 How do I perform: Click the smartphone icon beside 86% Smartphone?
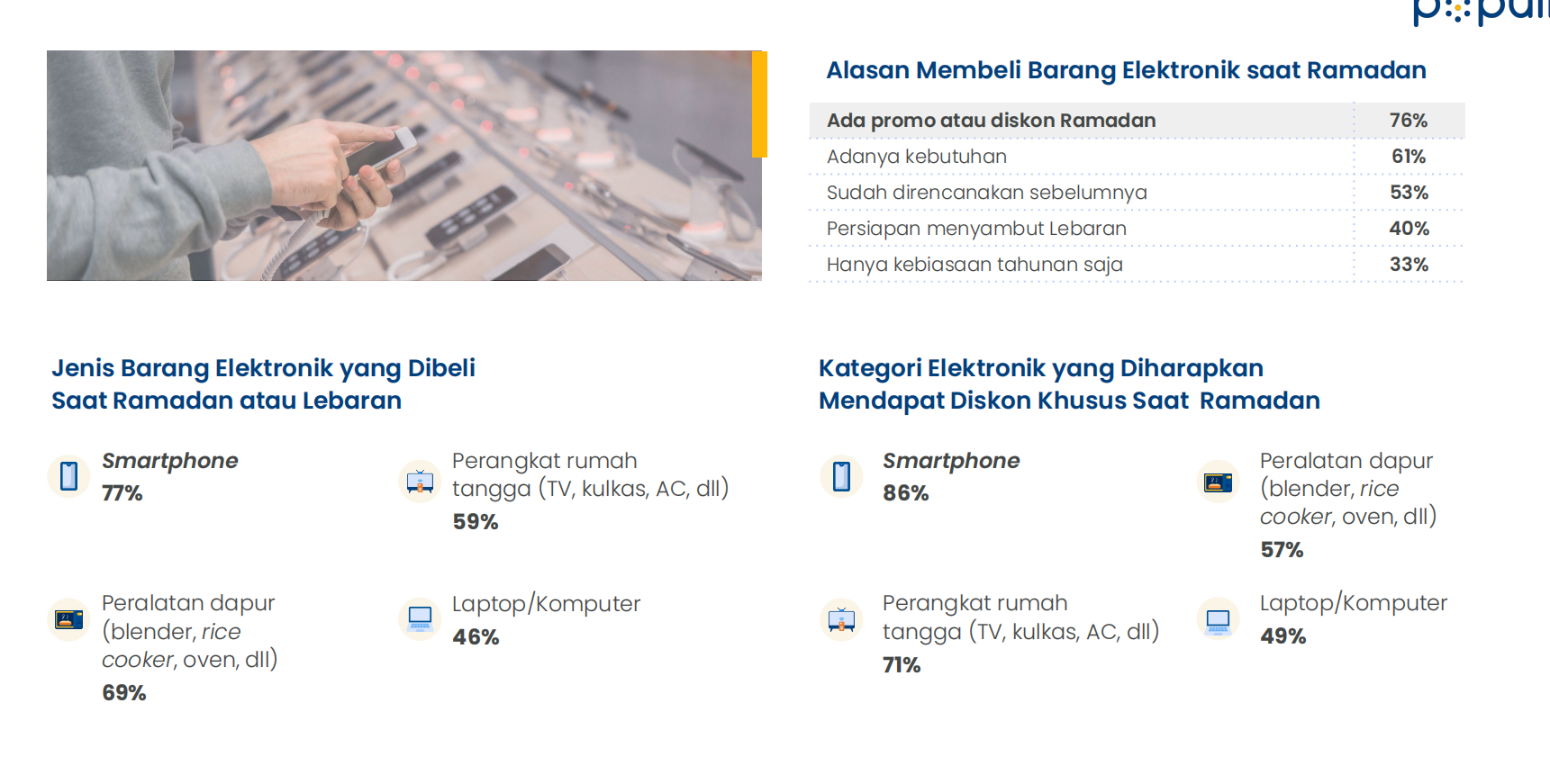point(841,475)
